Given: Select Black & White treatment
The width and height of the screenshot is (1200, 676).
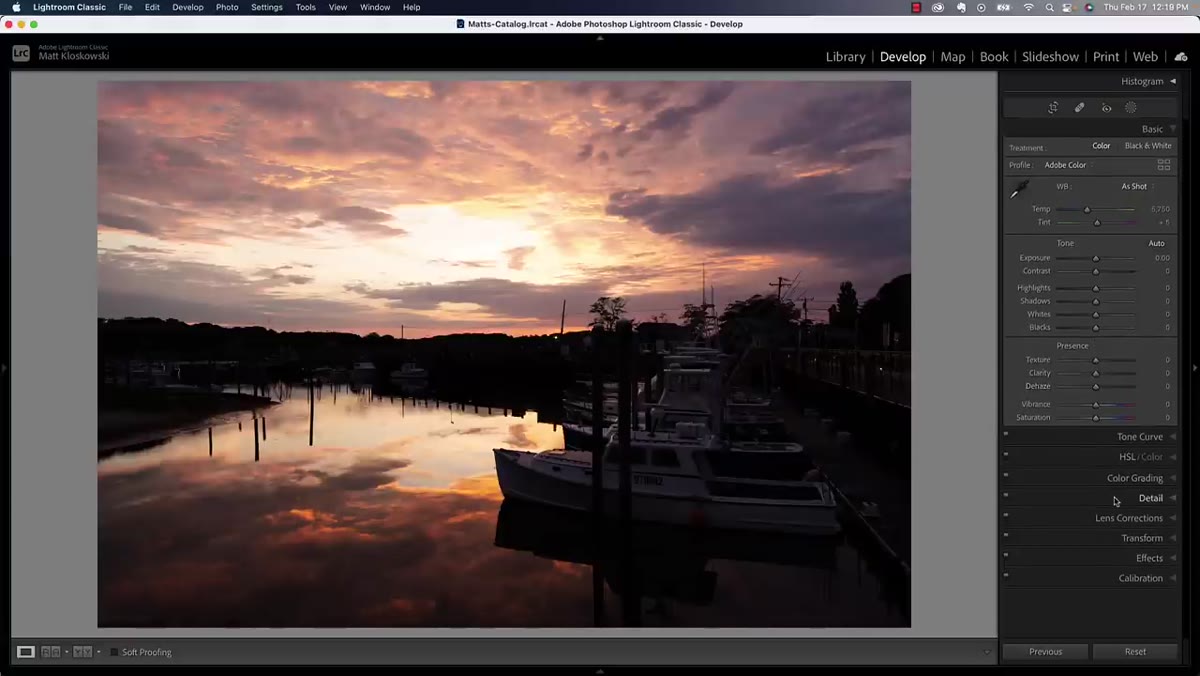Looking at the screenshot, I should [x=1148, y=146].
